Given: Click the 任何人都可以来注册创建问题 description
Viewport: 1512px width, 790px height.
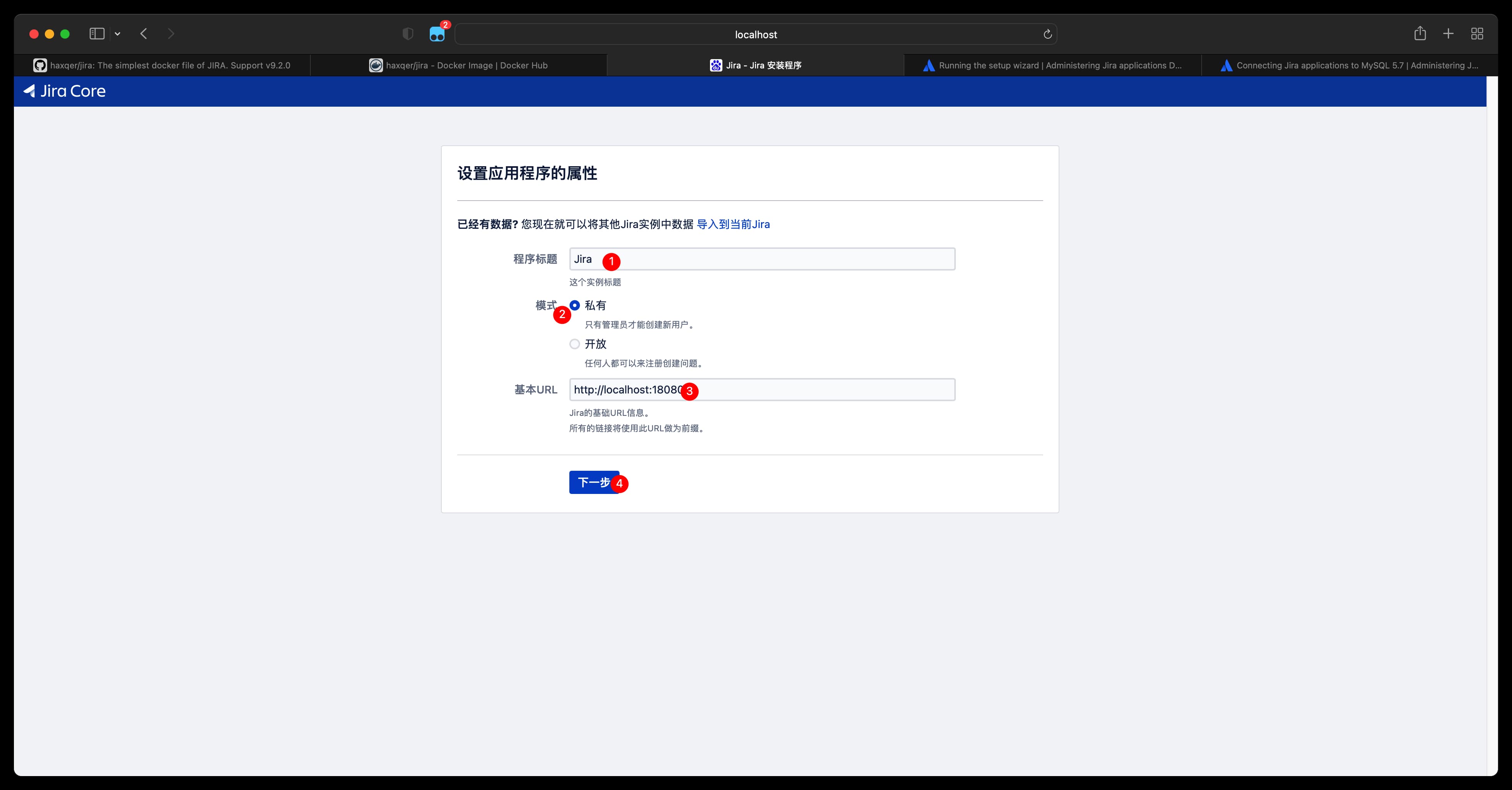Looking at the screenshot, I should point(645,363).
